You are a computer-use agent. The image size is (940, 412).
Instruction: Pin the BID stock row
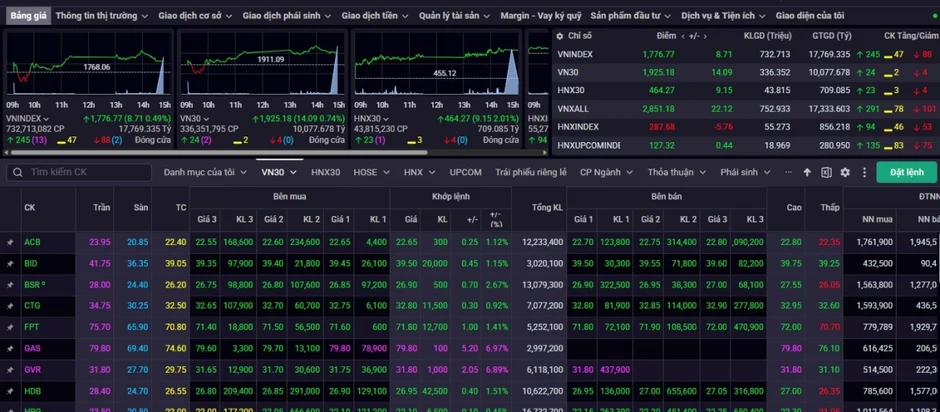pos(10,263)
